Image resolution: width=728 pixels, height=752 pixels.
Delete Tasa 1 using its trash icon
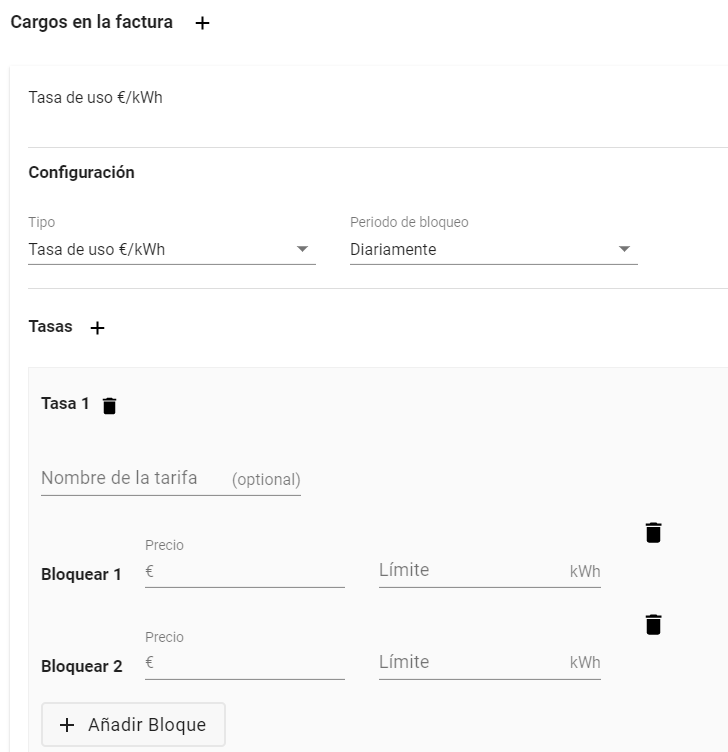coord(109,405)
